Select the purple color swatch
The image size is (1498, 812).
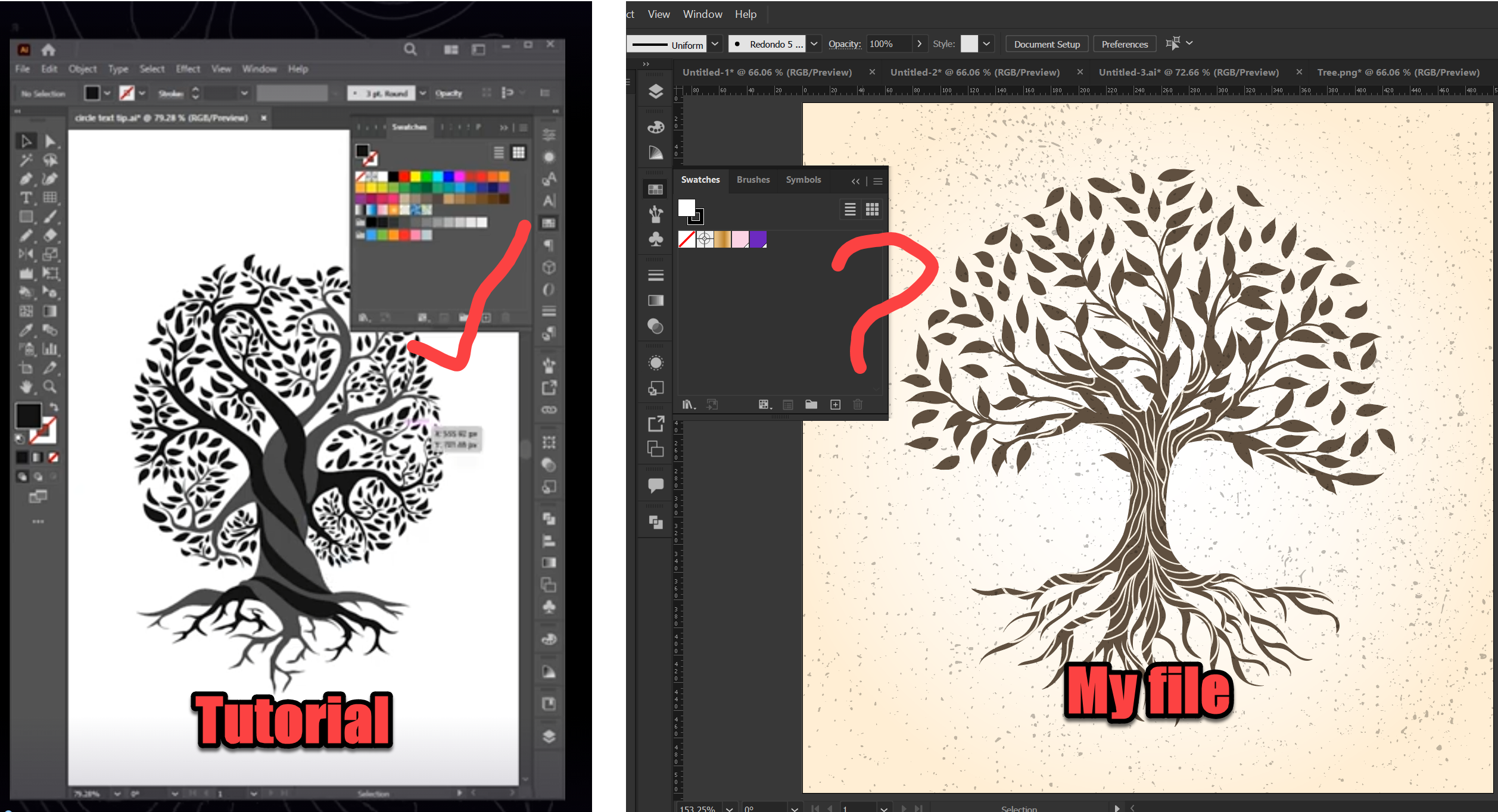pos(758,239)
